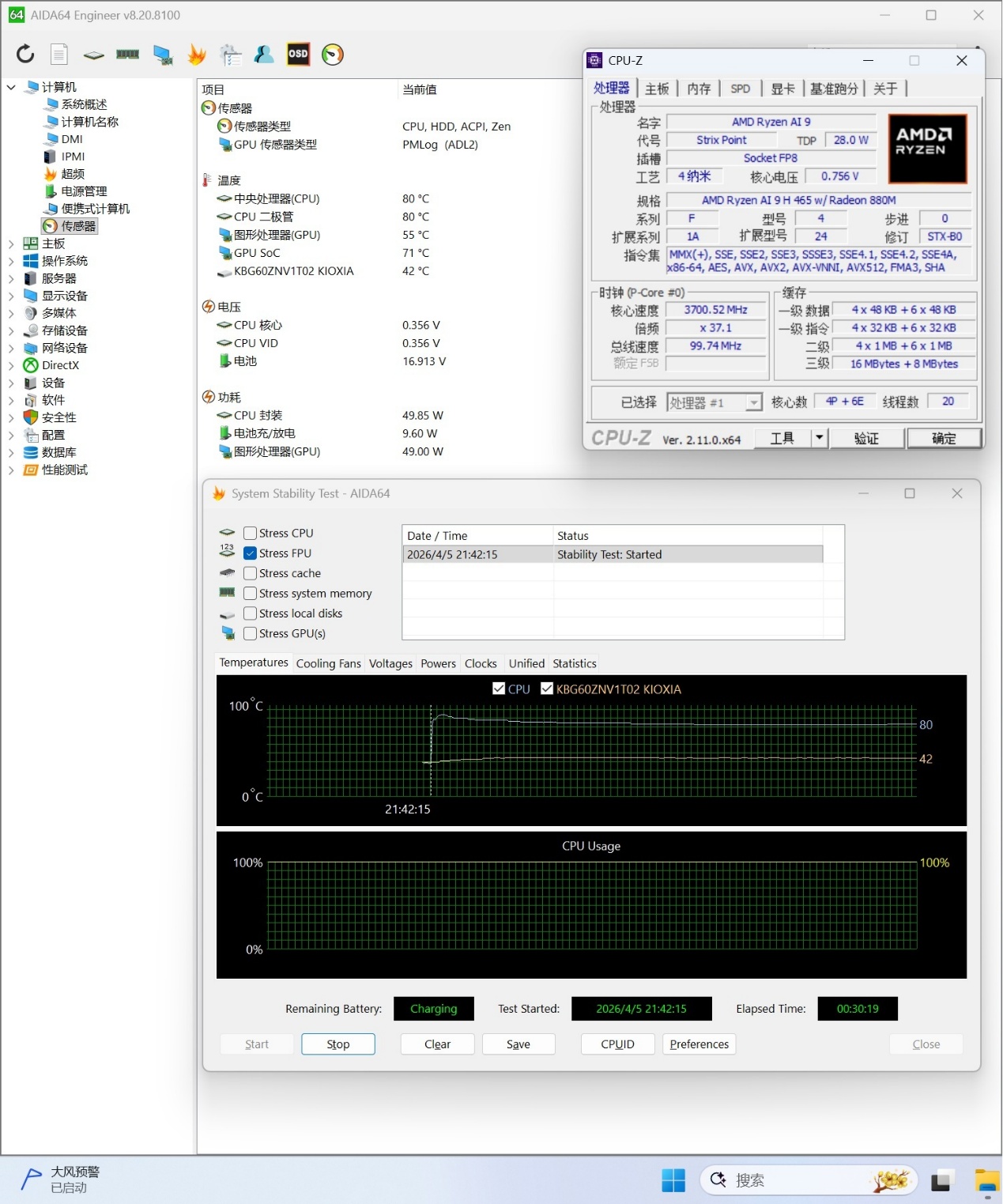This screenshot has width=1003, height=1204.
Task: Select 电源管理 tree item
Action: [x=84, y=191]
